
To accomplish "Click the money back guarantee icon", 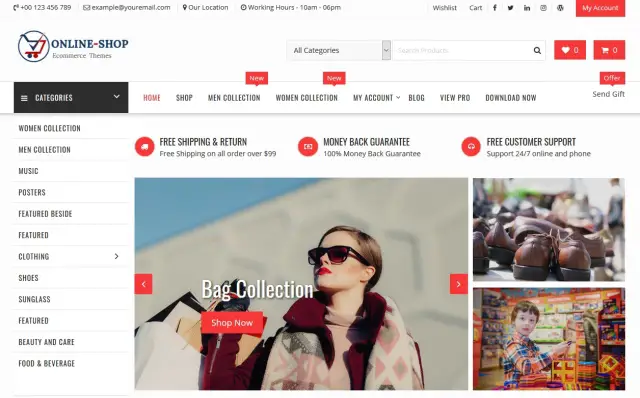I will 308,147.
